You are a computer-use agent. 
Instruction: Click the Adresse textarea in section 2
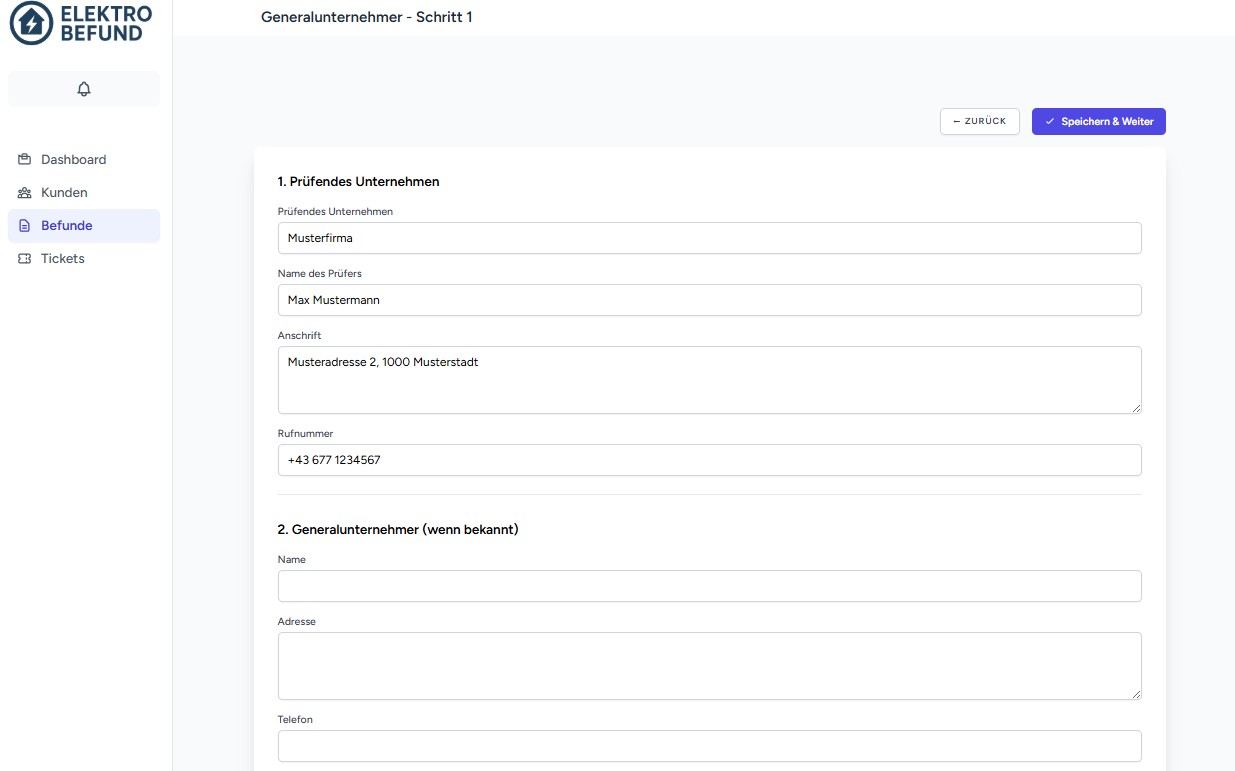(709, 665)
